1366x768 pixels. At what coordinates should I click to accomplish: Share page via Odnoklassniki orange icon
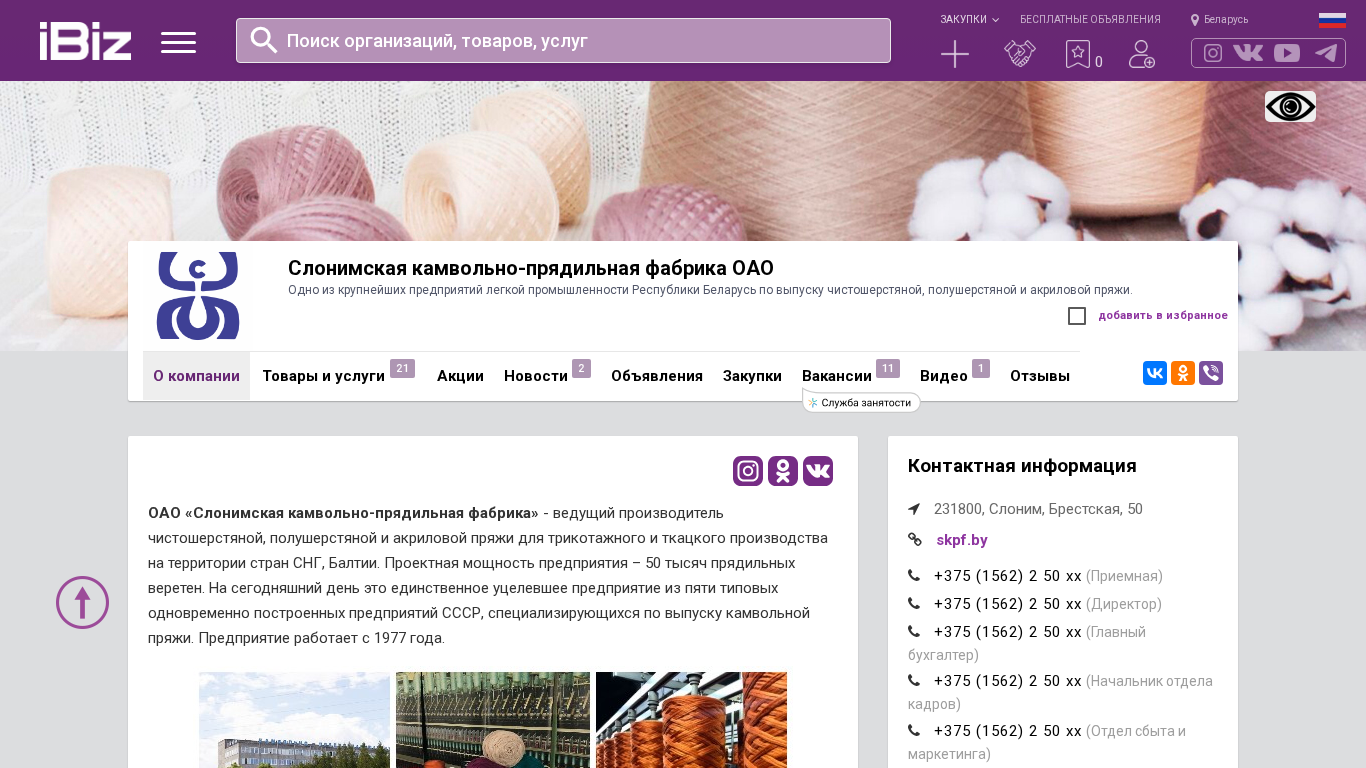tap(1183, 373)
